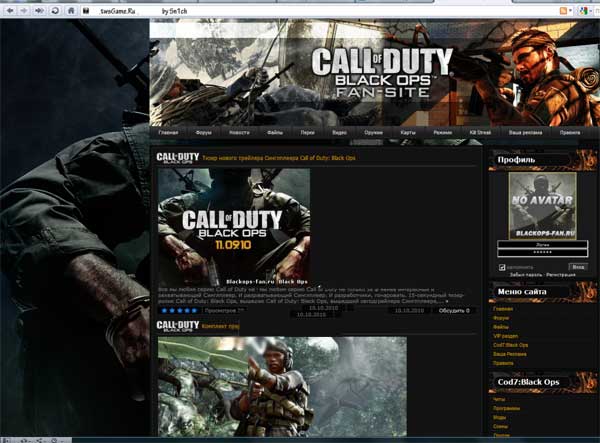Open the Карты navigation tab
This screenshot has height=443, width=600.
(x=408, y=132)
